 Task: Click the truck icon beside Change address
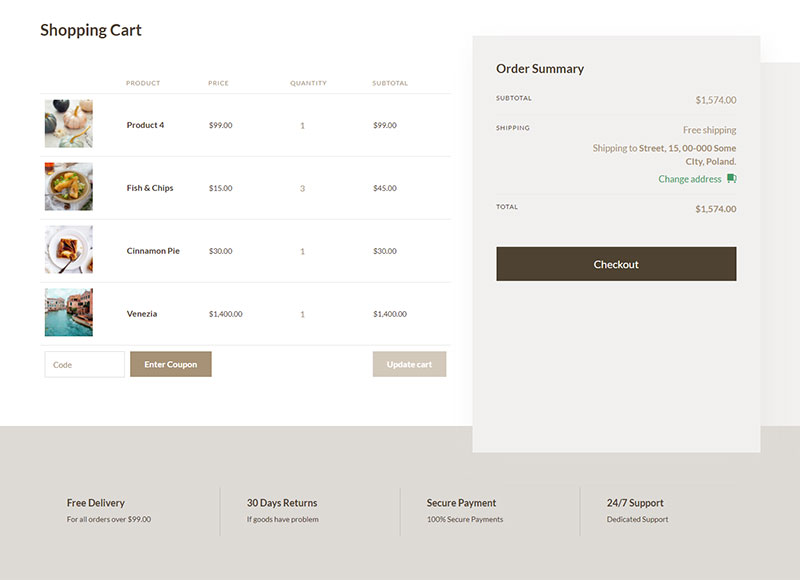pyautogui.click(x=732, y=179)
